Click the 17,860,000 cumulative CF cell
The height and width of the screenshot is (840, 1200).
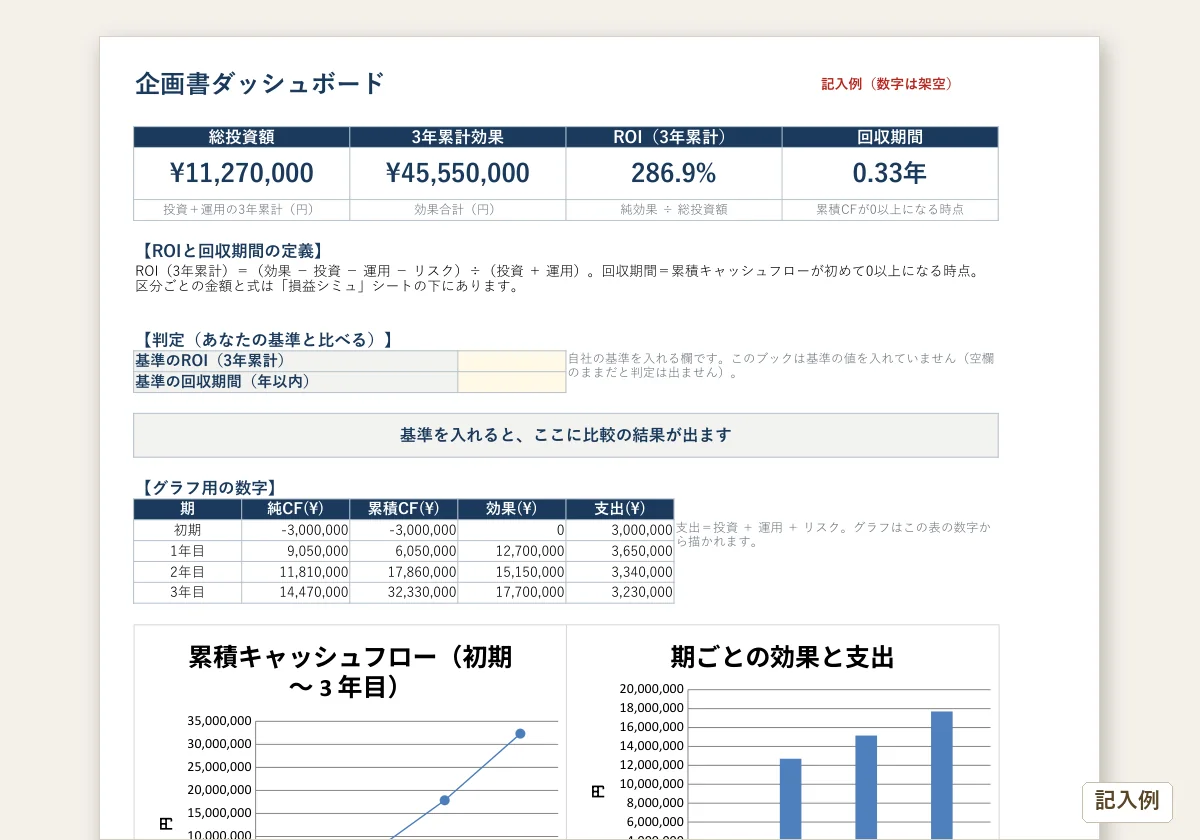(x=404, y=572)
